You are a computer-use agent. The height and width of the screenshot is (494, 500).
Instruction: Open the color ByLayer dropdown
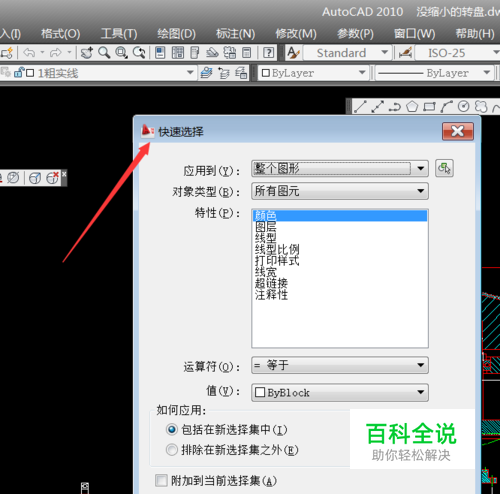tap(362, 73)
